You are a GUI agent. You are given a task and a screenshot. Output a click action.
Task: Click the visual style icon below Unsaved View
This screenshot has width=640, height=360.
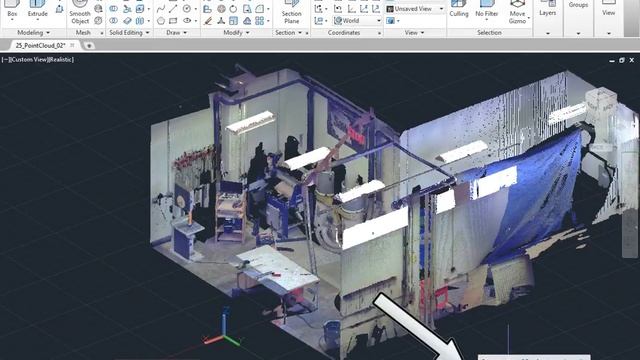390,20
